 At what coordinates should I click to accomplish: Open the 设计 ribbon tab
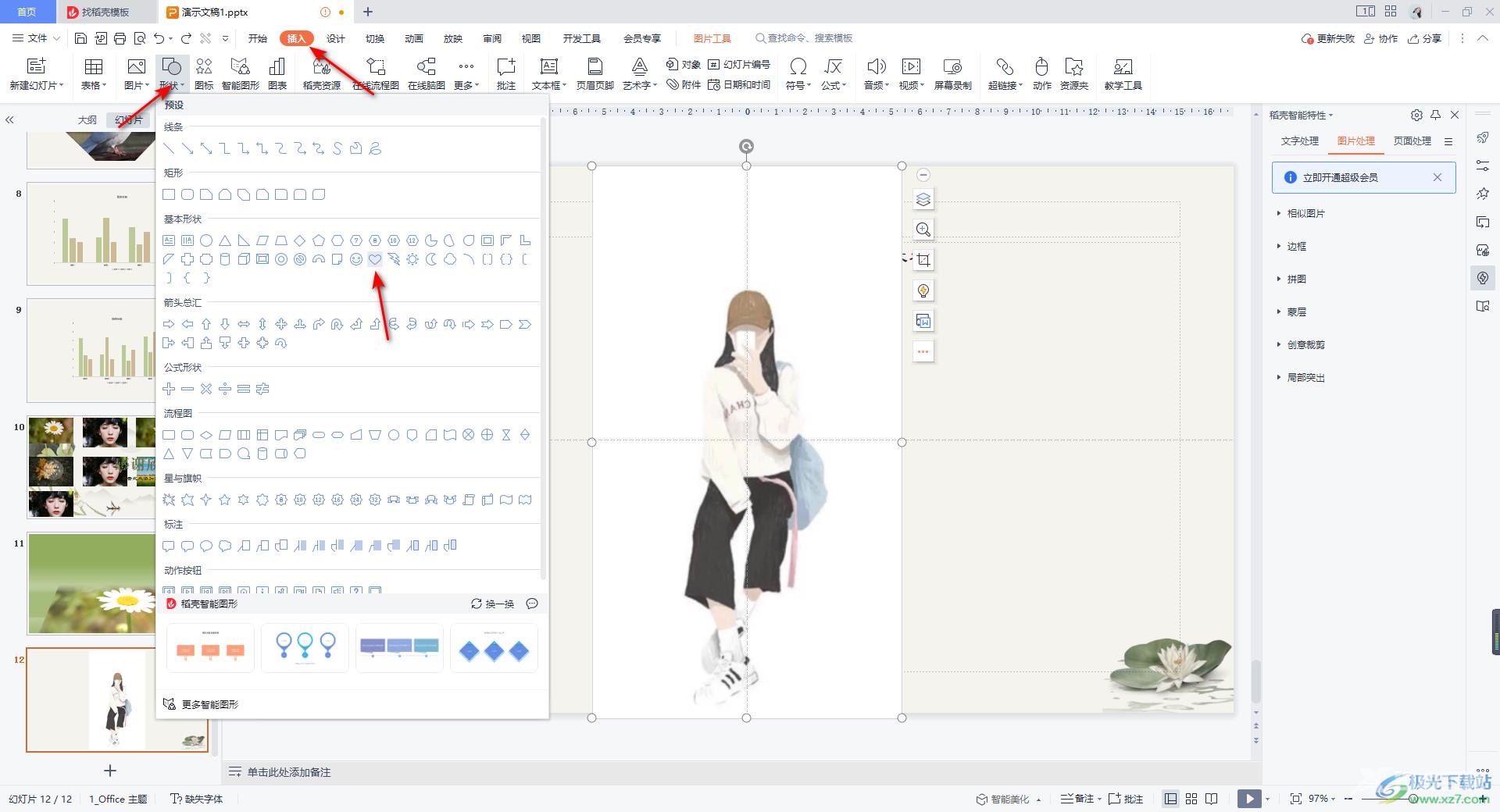tap(336, 38)
